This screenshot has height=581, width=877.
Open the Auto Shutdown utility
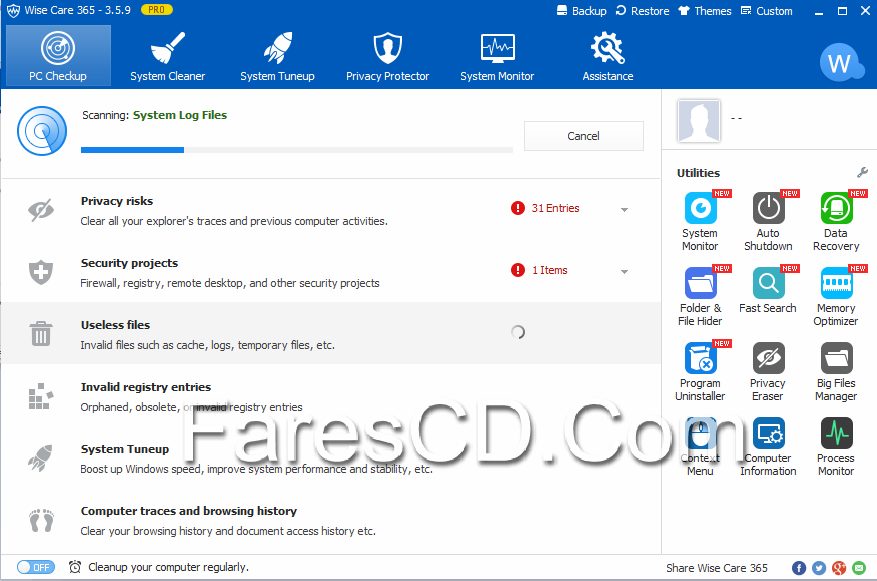(768, 222)
